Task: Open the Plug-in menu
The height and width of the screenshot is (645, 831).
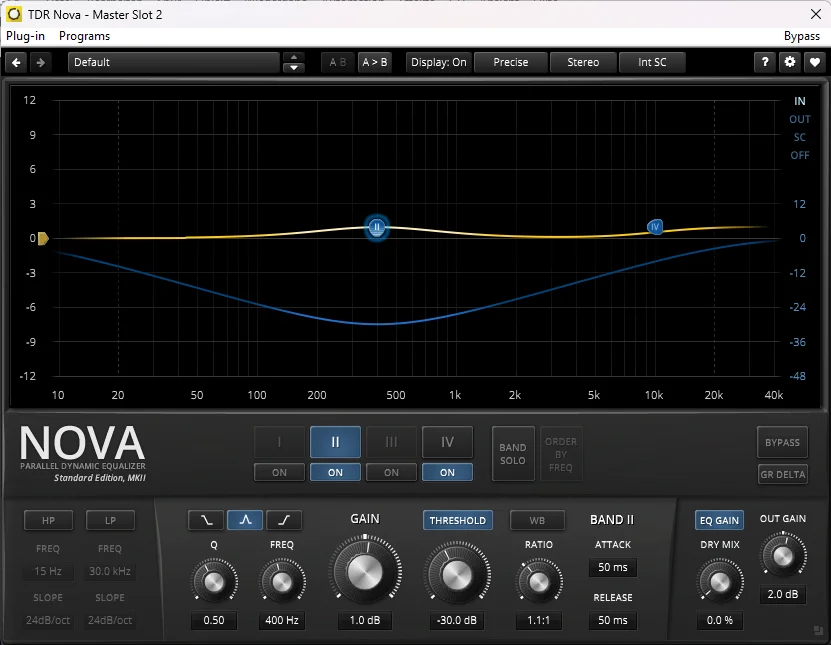Action: coord(25,36)
